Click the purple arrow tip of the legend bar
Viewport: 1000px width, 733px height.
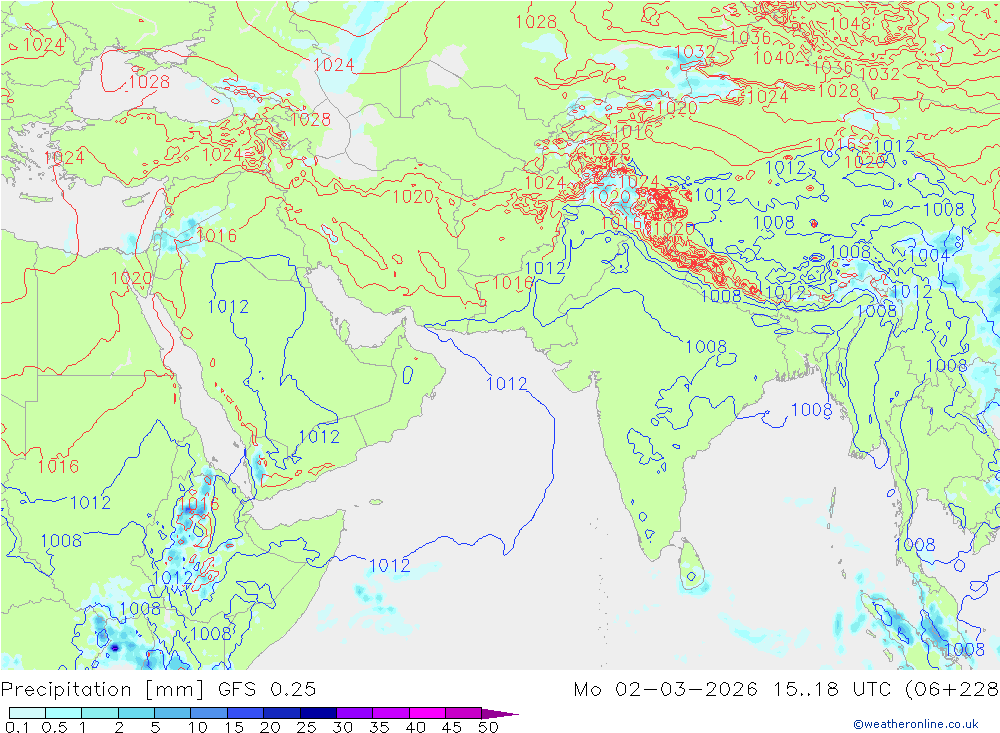pyautogui.click(x=501, y=713)
